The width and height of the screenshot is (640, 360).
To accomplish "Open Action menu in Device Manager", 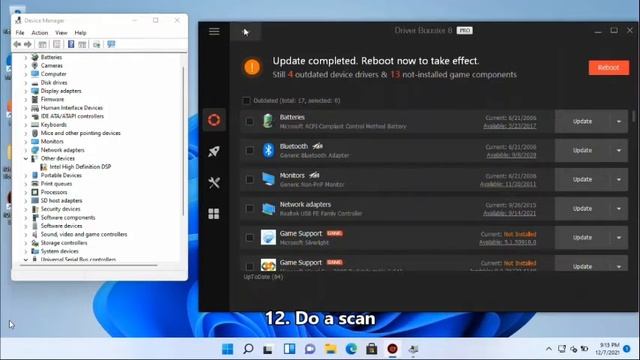I will coord(40,33).
